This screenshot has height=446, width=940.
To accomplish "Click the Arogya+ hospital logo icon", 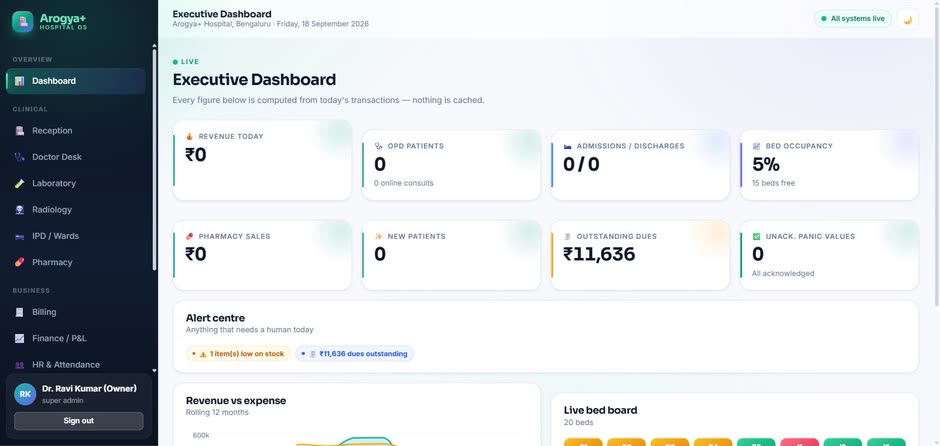I will (23, 22).
